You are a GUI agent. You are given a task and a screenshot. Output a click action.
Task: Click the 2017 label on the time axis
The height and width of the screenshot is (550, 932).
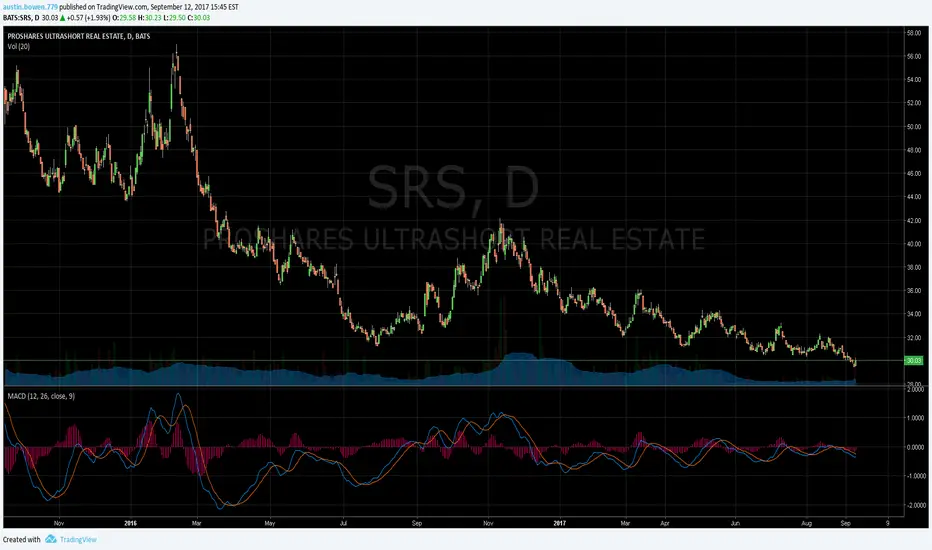[559, 523]
